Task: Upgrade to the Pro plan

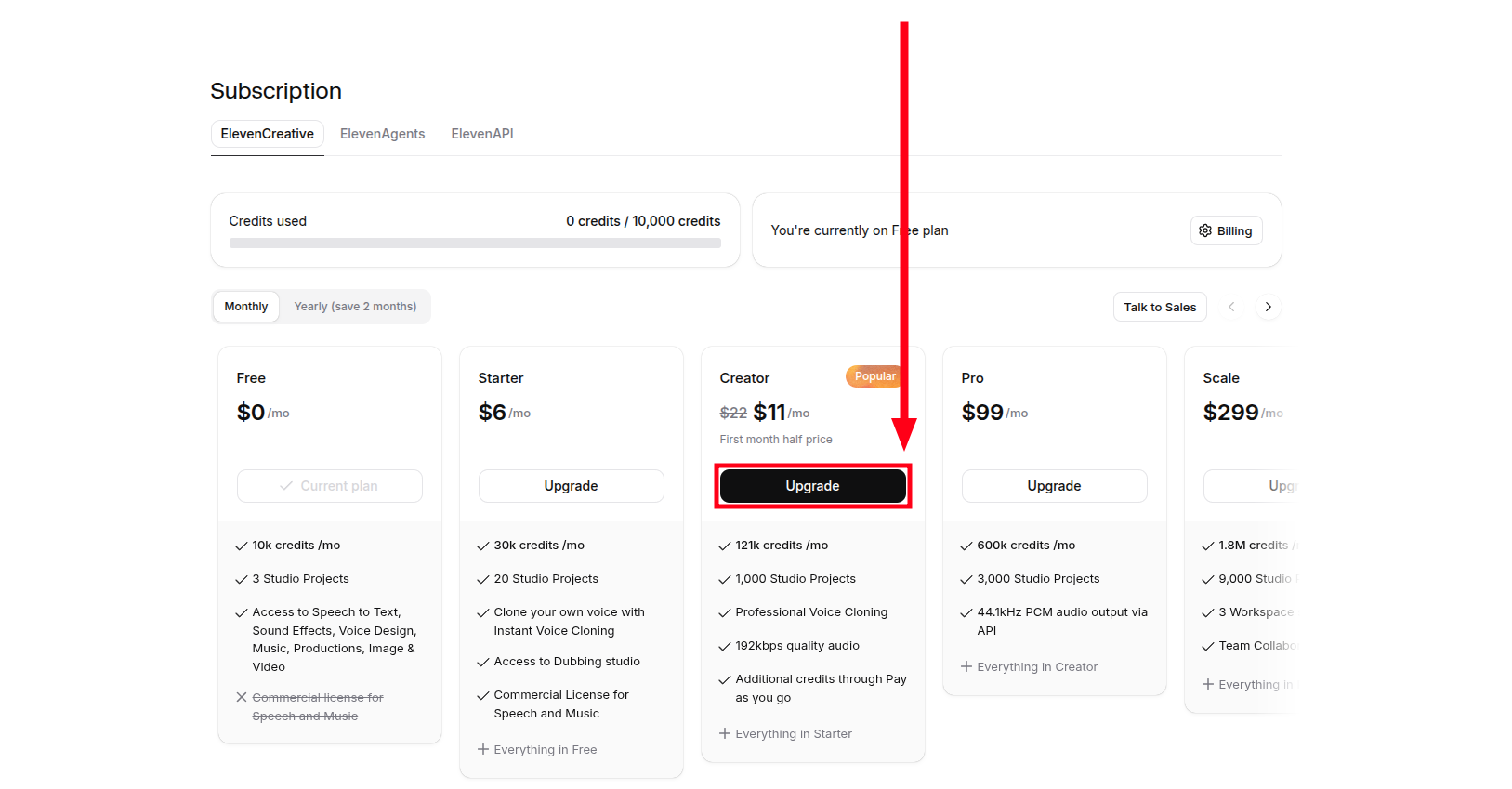Action: pyautogui.click(x=1055, y=486)
